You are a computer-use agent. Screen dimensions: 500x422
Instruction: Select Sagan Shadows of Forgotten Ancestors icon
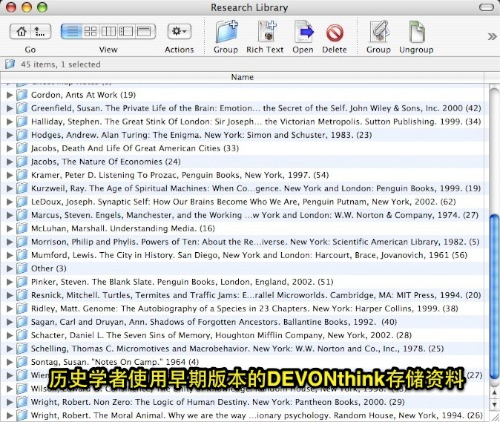(22, 322)
